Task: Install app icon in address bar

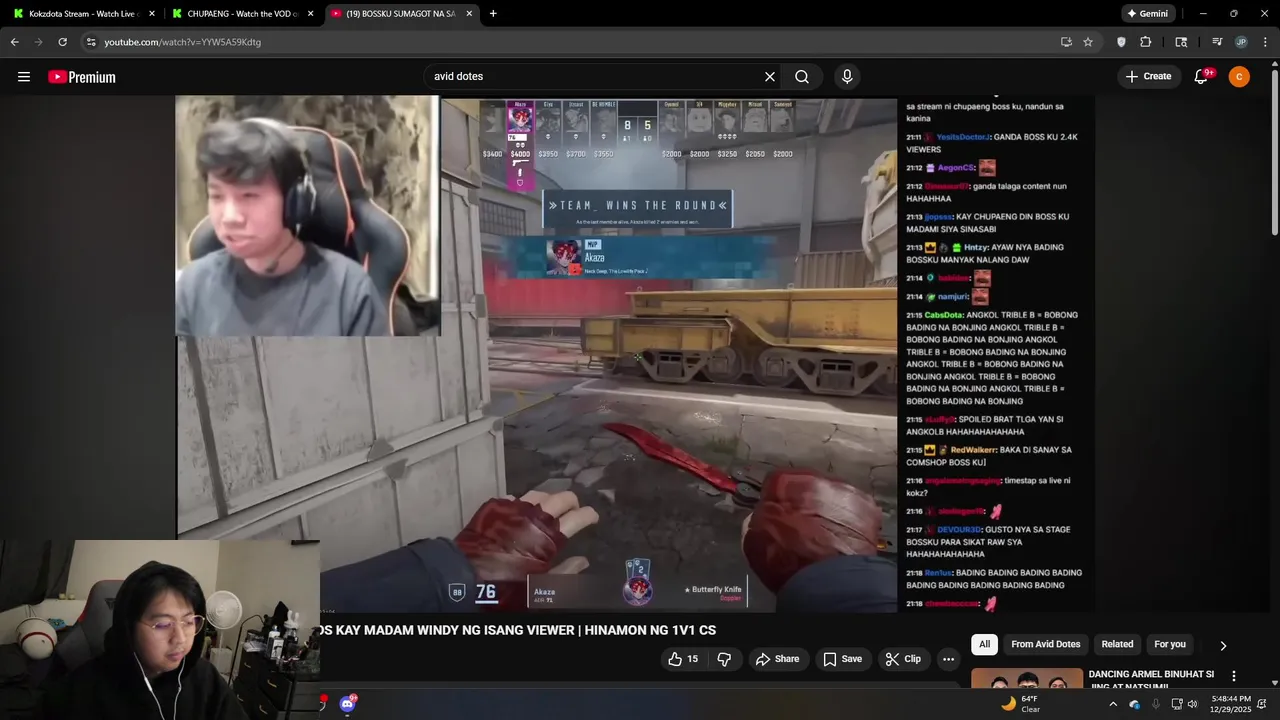Action: 1066,42
